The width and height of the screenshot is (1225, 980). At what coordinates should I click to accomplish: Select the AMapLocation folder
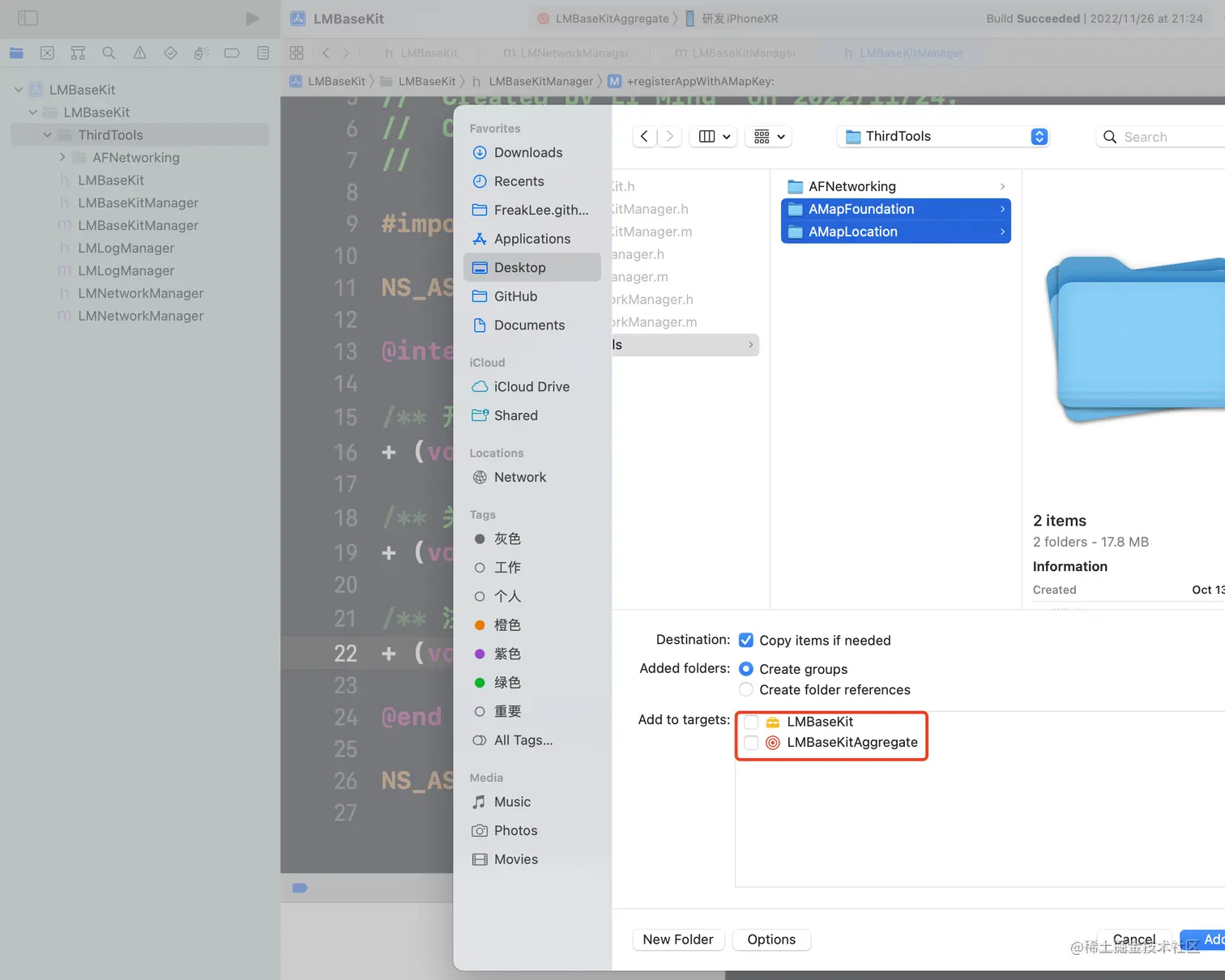pos(895,232)
